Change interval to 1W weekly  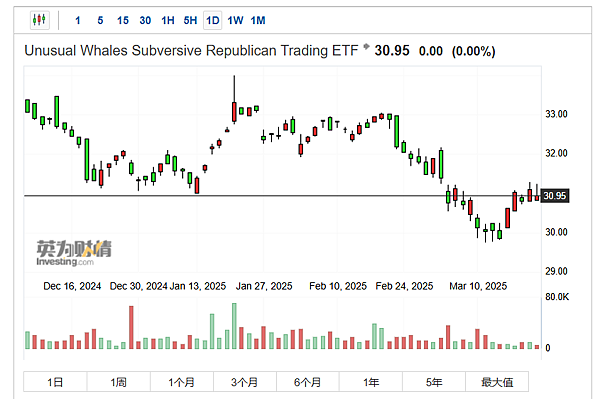point(235,20)
